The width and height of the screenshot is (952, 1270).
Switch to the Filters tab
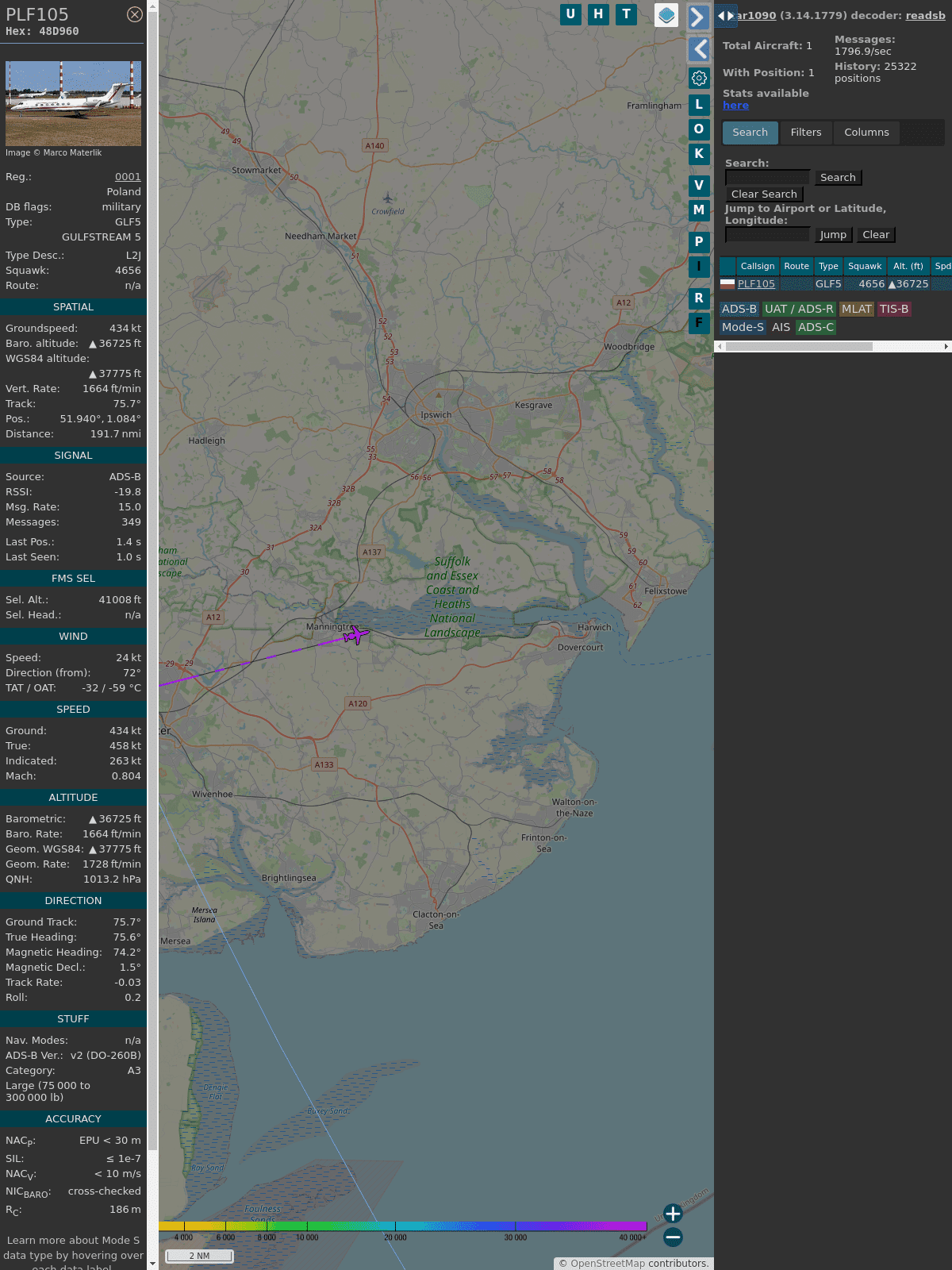point(806,133)
